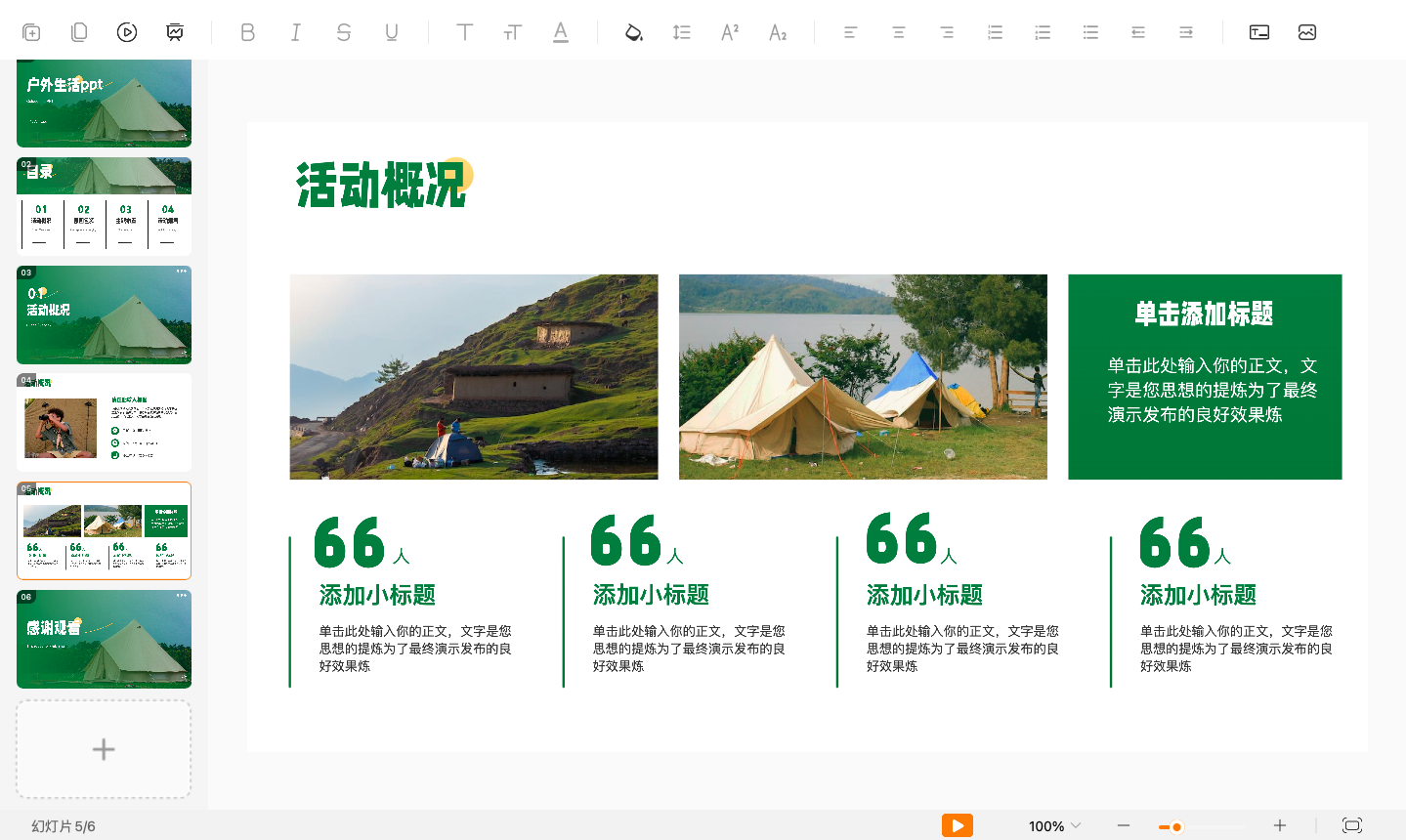Zoom in using the plus button
The width and height of the screenshot is (1406, 840).
click(1281, 824)
